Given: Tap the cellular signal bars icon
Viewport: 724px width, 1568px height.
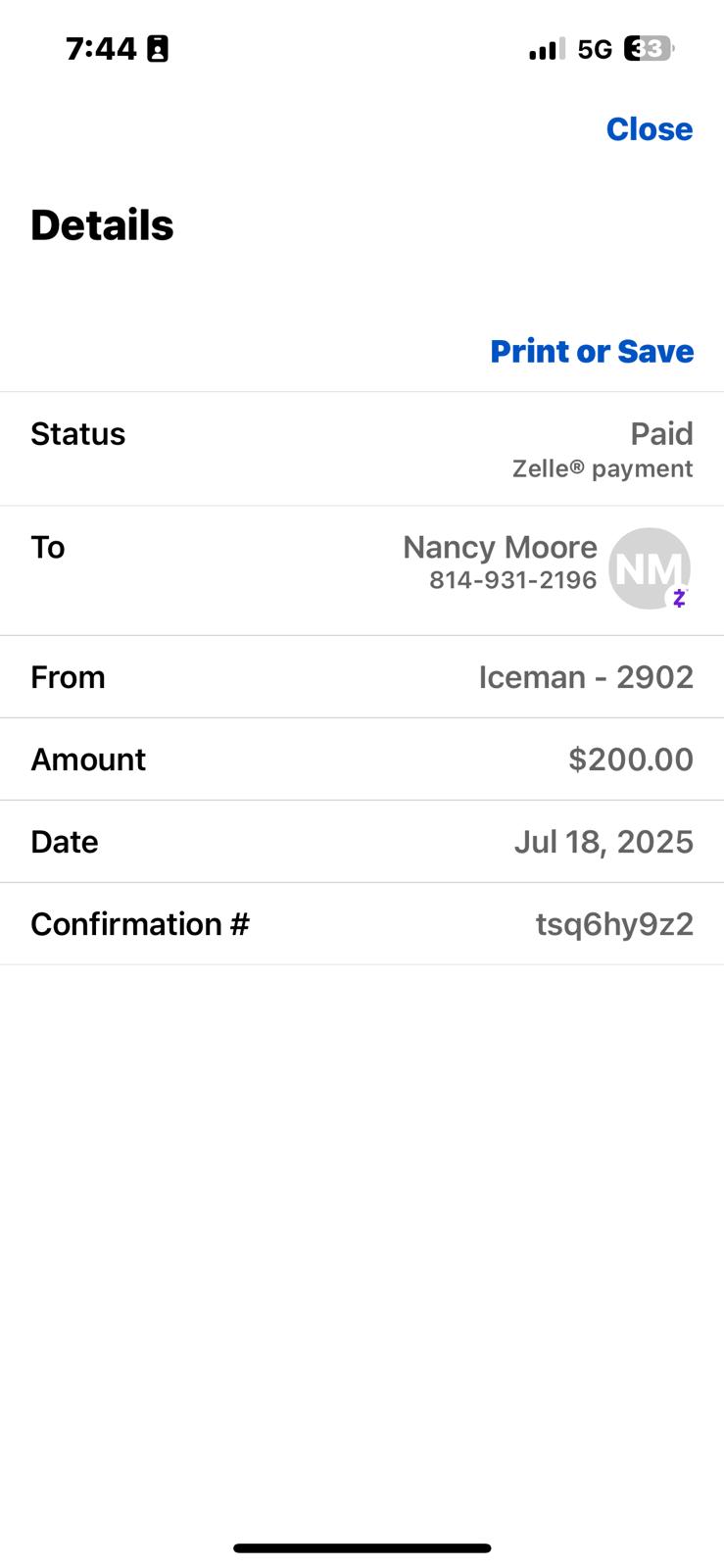Looking at the screenshot, I should pos(547,49).
